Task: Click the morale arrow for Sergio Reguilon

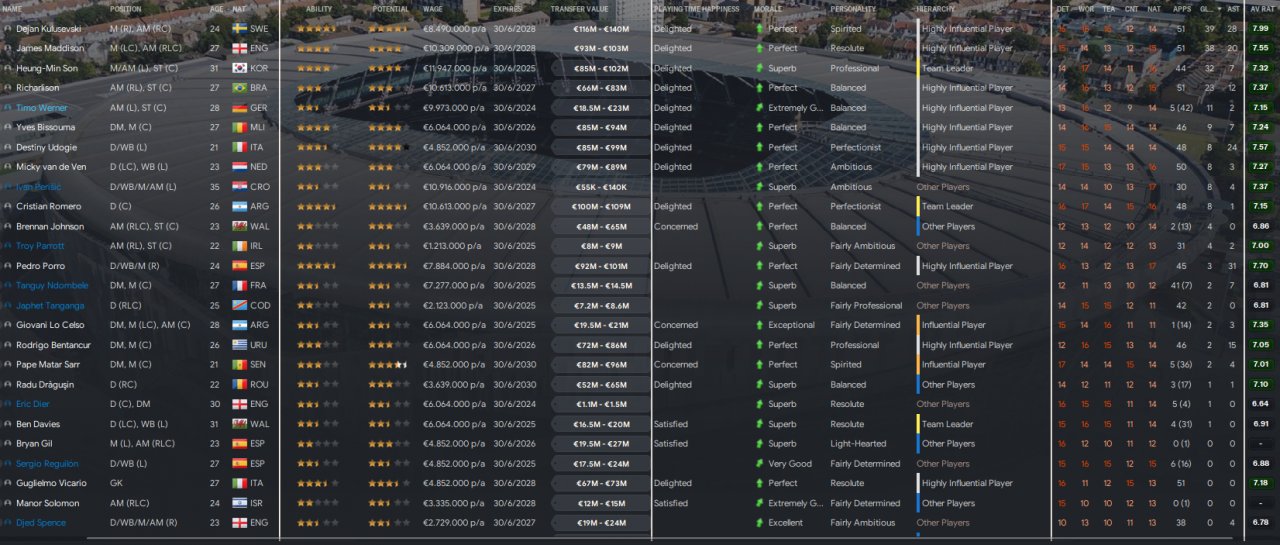Action: pyautogui.click(x=760, y=464)
